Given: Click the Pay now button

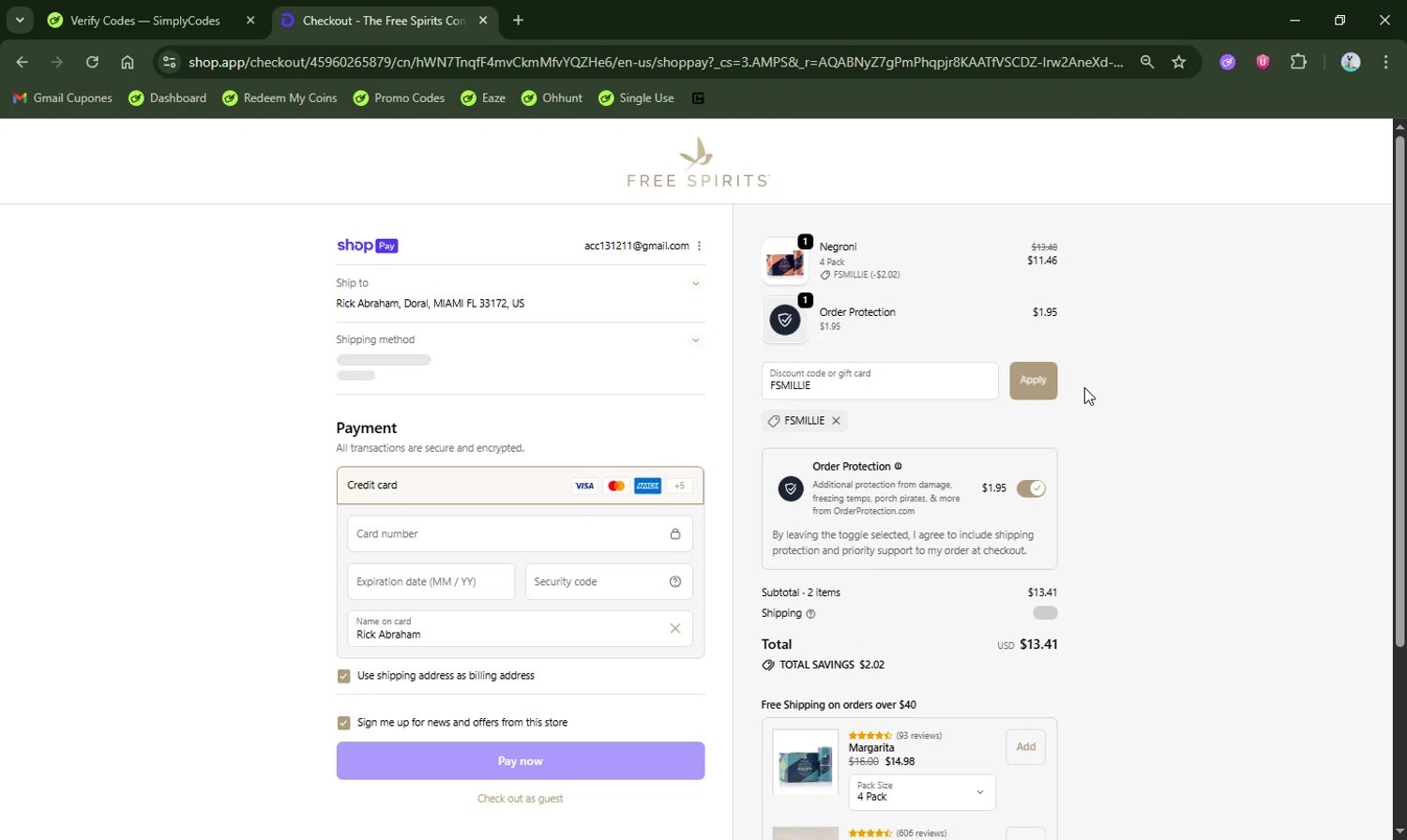Looking at the screenshot, I should [521, 761].
